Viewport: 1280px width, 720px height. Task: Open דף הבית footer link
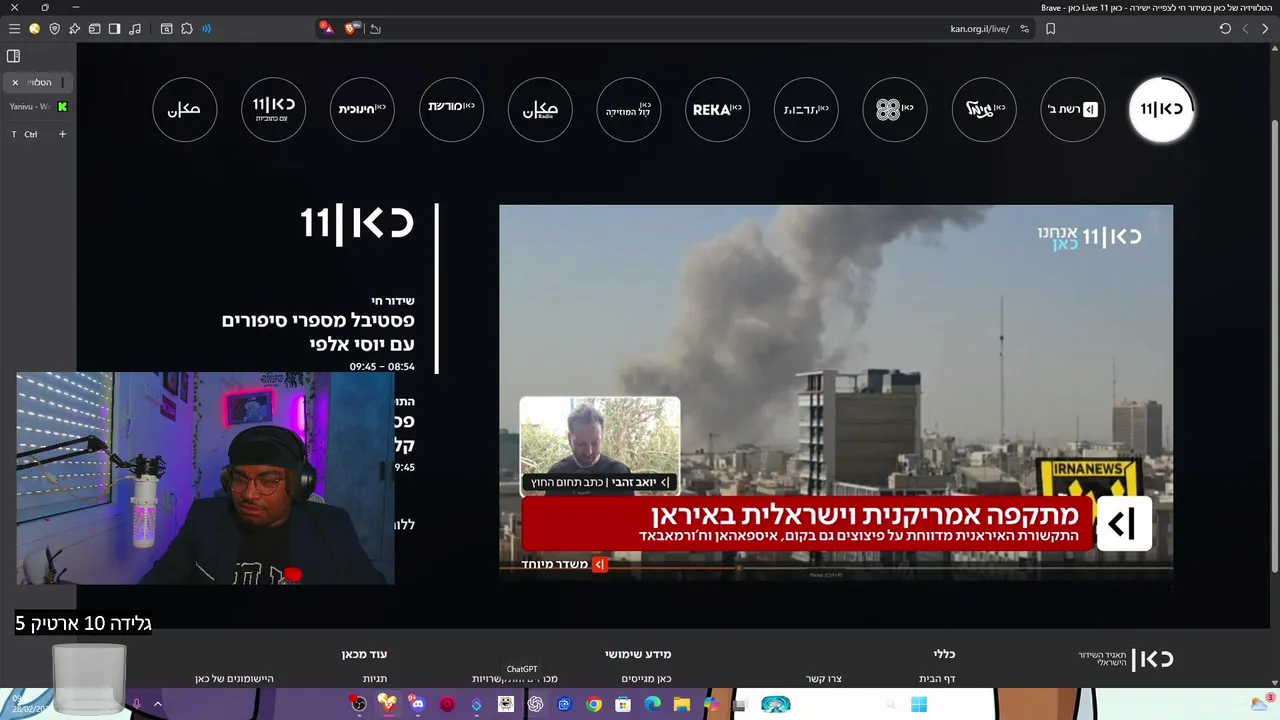pyautogui.click(x=937, y=679)
